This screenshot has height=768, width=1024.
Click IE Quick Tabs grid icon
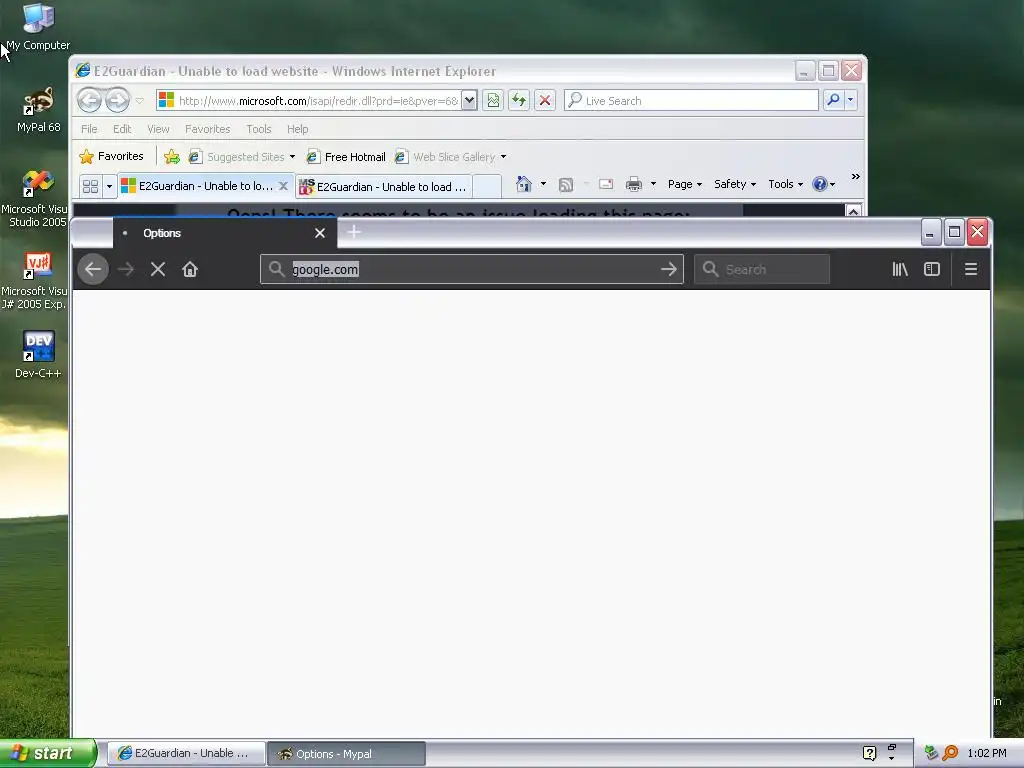[91, 186]
